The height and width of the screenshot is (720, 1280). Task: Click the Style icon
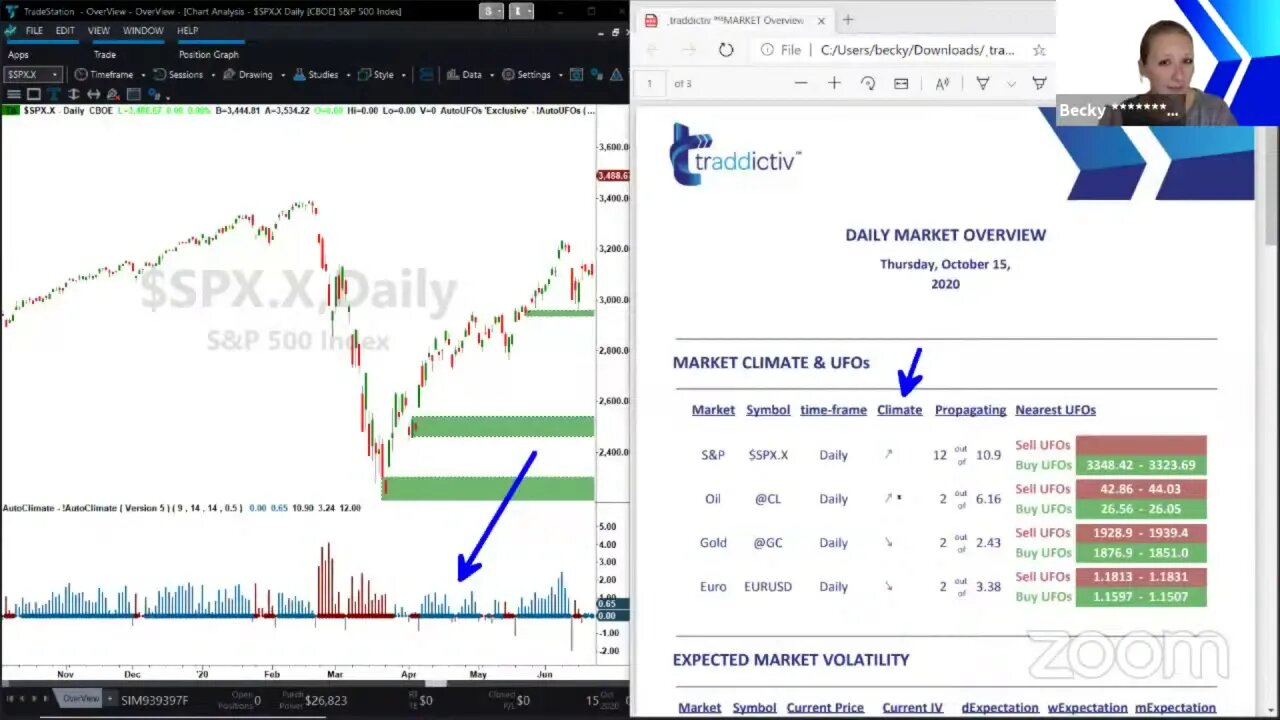[x=364, y=75]
